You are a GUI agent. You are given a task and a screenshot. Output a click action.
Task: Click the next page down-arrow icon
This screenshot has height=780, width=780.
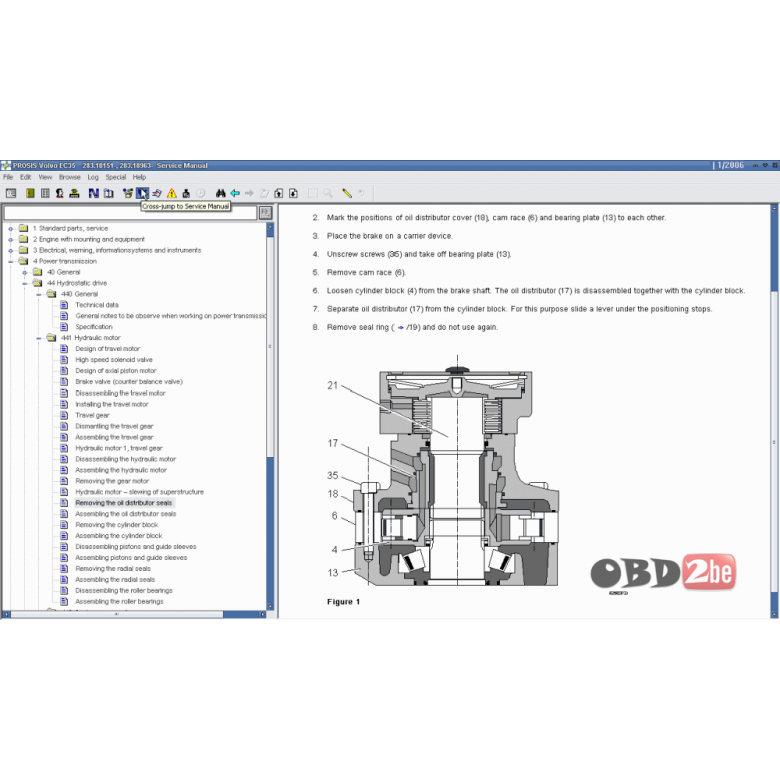[x=293, y=193]
